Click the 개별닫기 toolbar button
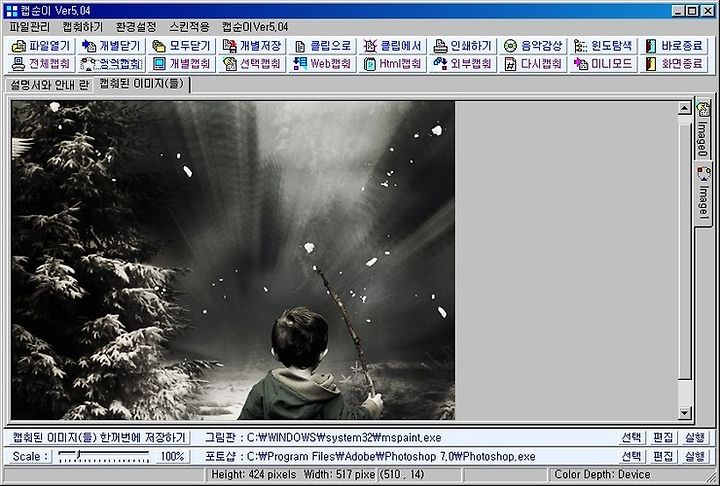This screenshot has height=486, width=720. (x=111, y=46)
